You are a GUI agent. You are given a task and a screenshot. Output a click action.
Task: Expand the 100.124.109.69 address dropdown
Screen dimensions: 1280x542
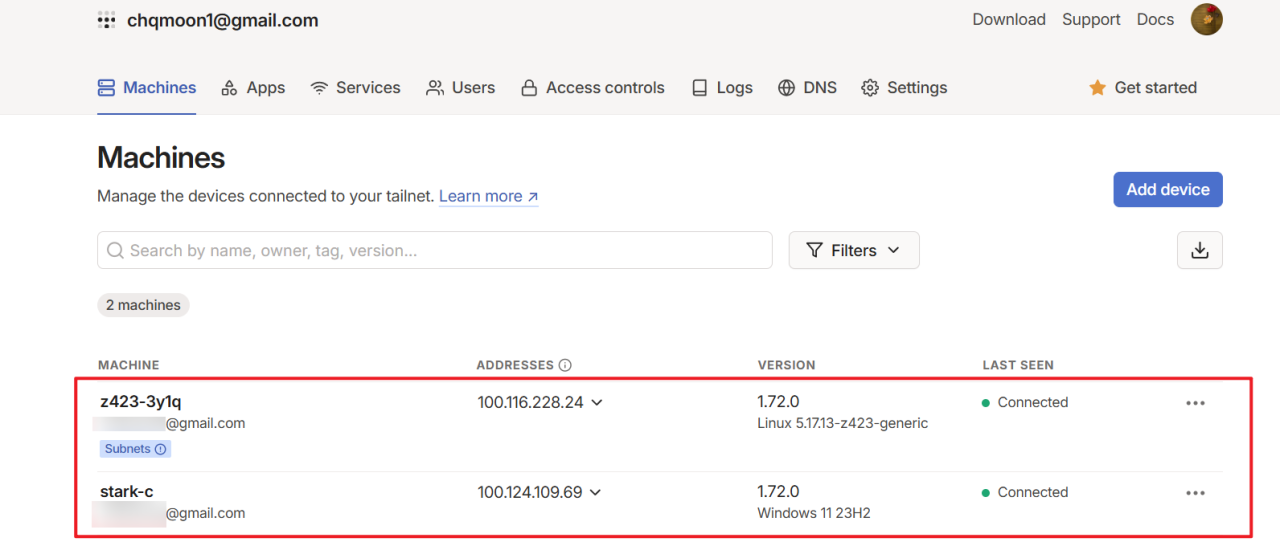pyautogui.click(x=596, y=493)
